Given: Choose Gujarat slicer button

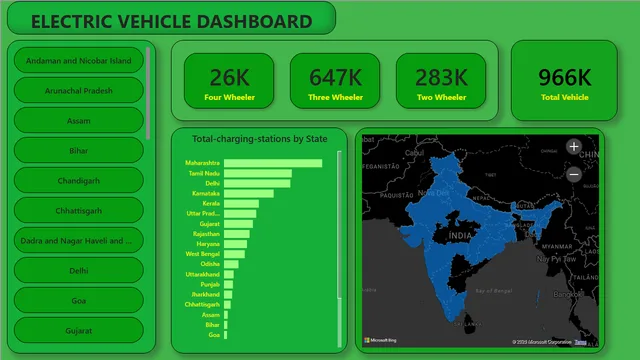Looking at the screenshot, I should [79, 331].
